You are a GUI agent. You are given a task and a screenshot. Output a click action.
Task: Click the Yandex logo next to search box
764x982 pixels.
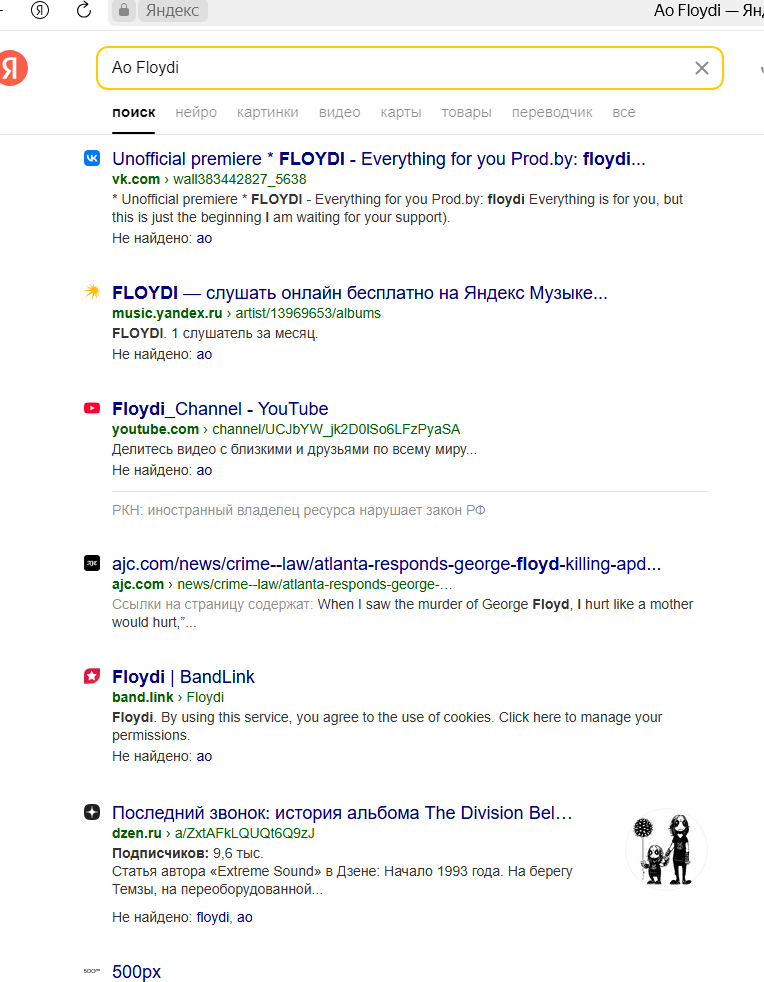point(12,68)
